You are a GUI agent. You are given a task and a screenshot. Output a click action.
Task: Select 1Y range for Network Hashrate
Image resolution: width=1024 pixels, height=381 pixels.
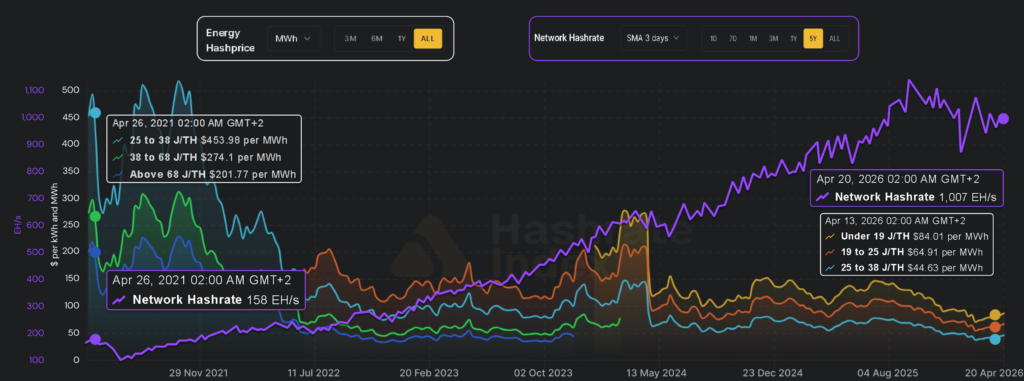pyautogui.click(x=793, y=39)
